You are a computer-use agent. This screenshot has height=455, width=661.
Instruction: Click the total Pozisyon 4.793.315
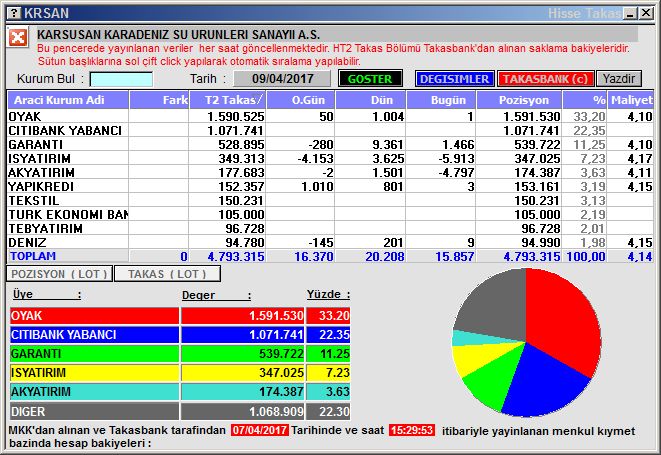coord(532,256)
